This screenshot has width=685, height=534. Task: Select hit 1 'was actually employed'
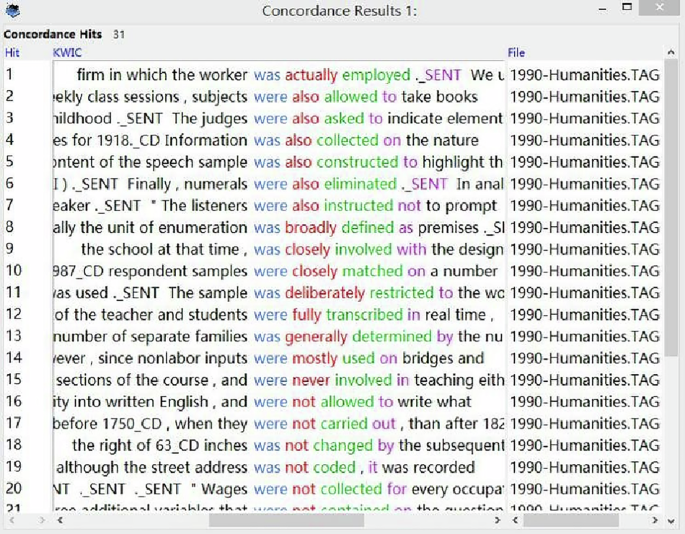332,75
